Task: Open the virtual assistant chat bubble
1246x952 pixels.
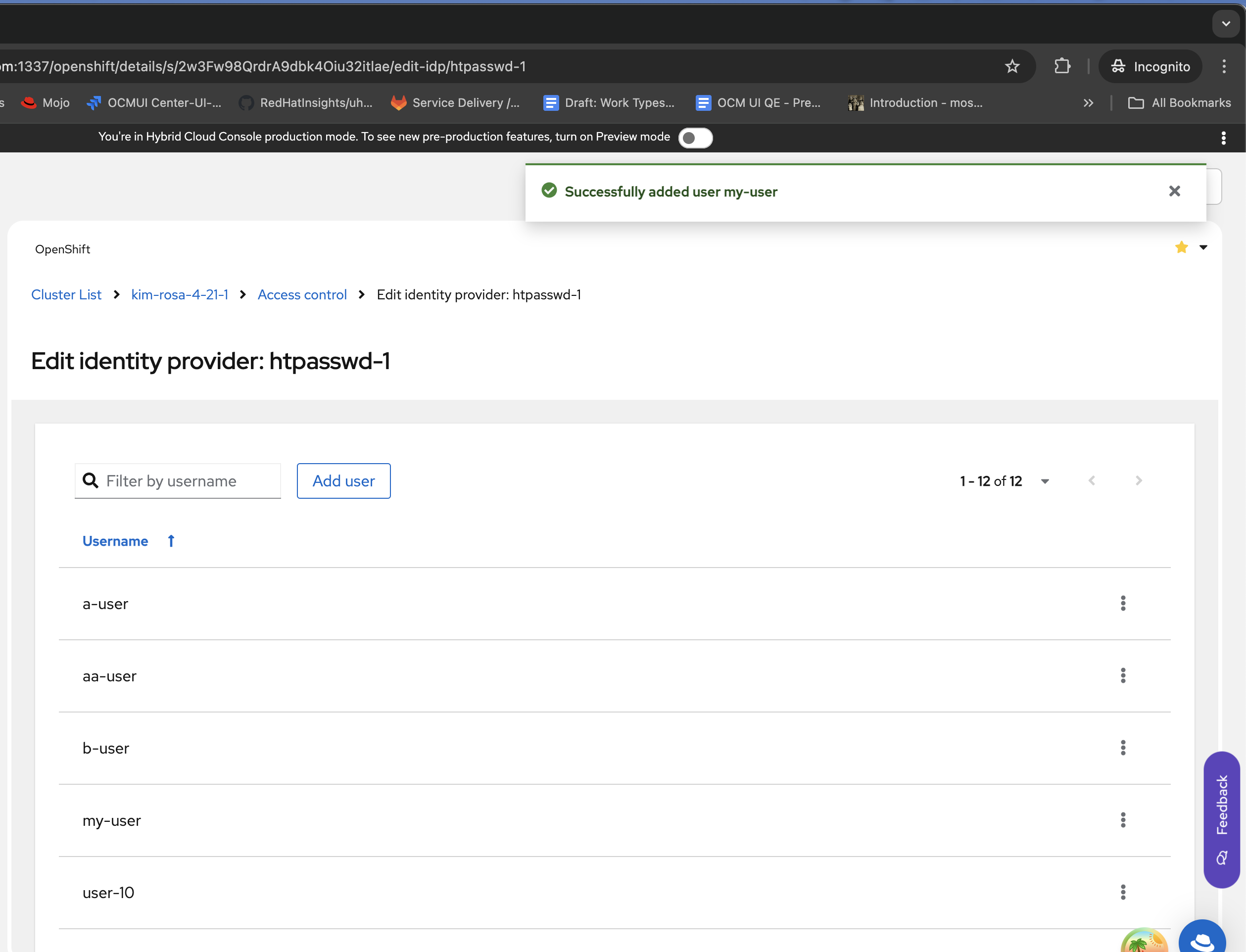Action: (1202, 938)
